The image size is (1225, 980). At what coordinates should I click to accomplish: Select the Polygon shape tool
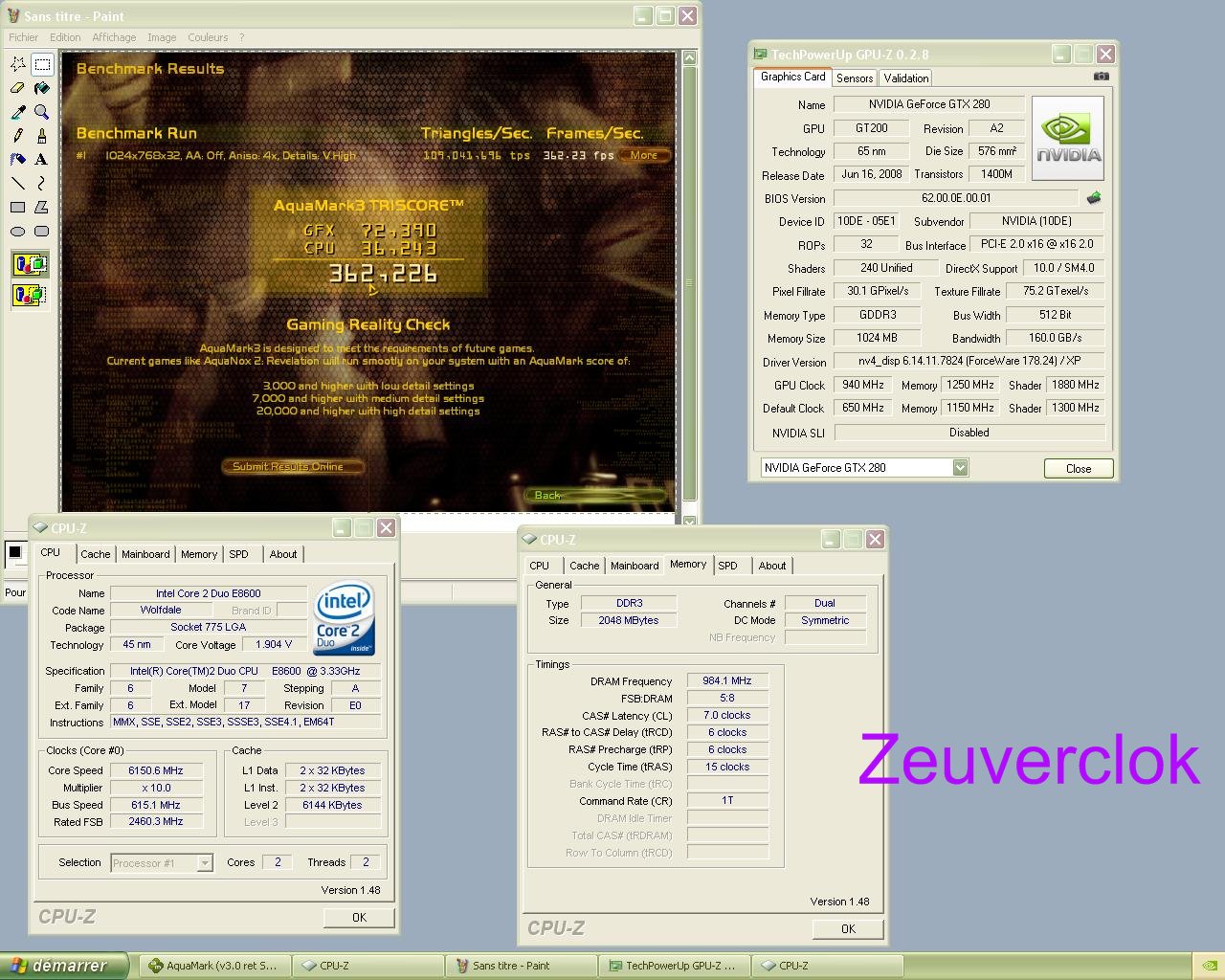41,207
